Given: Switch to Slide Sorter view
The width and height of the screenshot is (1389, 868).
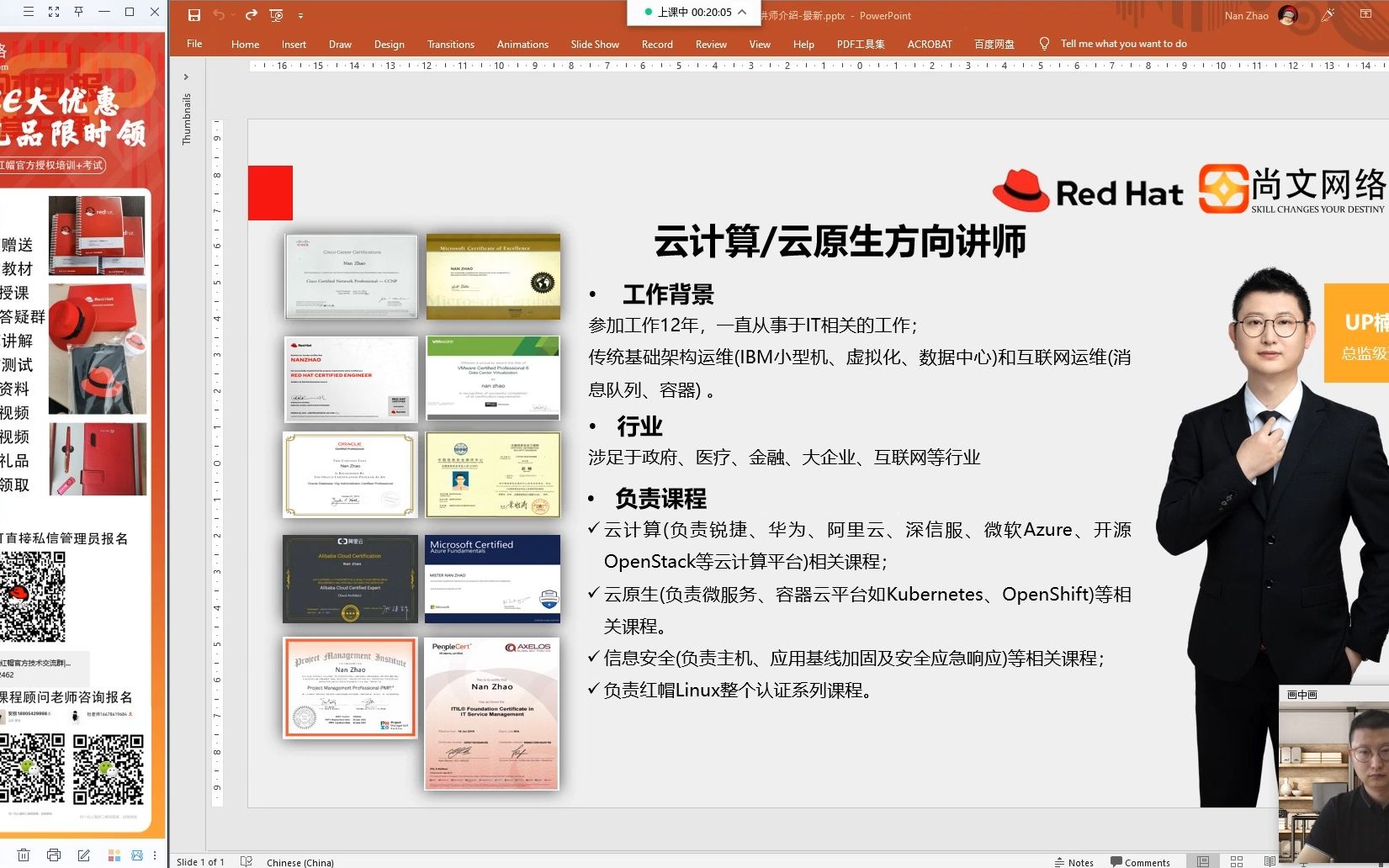Looking at the screenshot, I should coord(1236,860).
